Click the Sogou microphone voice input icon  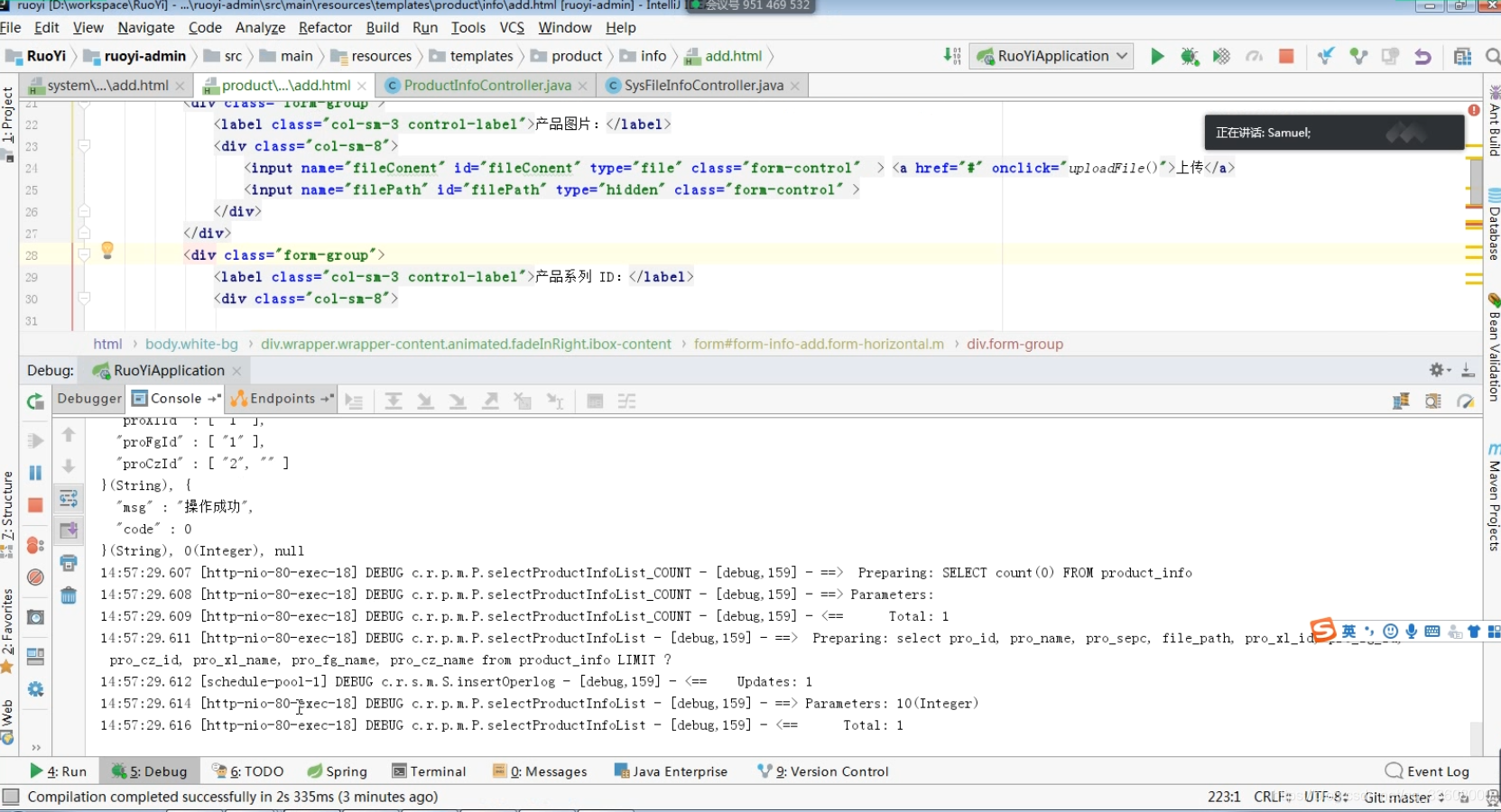[x=1411, y=632]
